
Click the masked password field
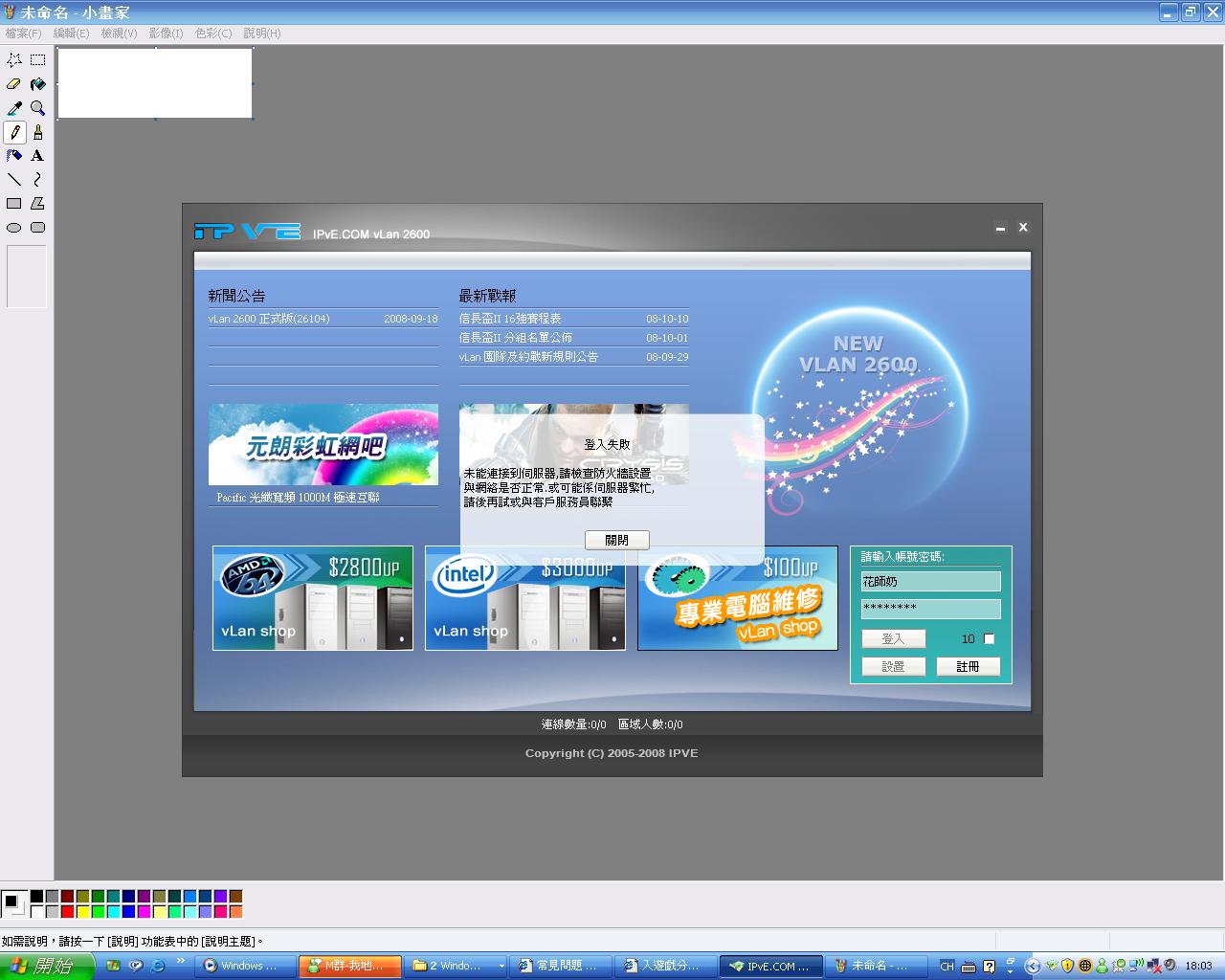[930, 609]
